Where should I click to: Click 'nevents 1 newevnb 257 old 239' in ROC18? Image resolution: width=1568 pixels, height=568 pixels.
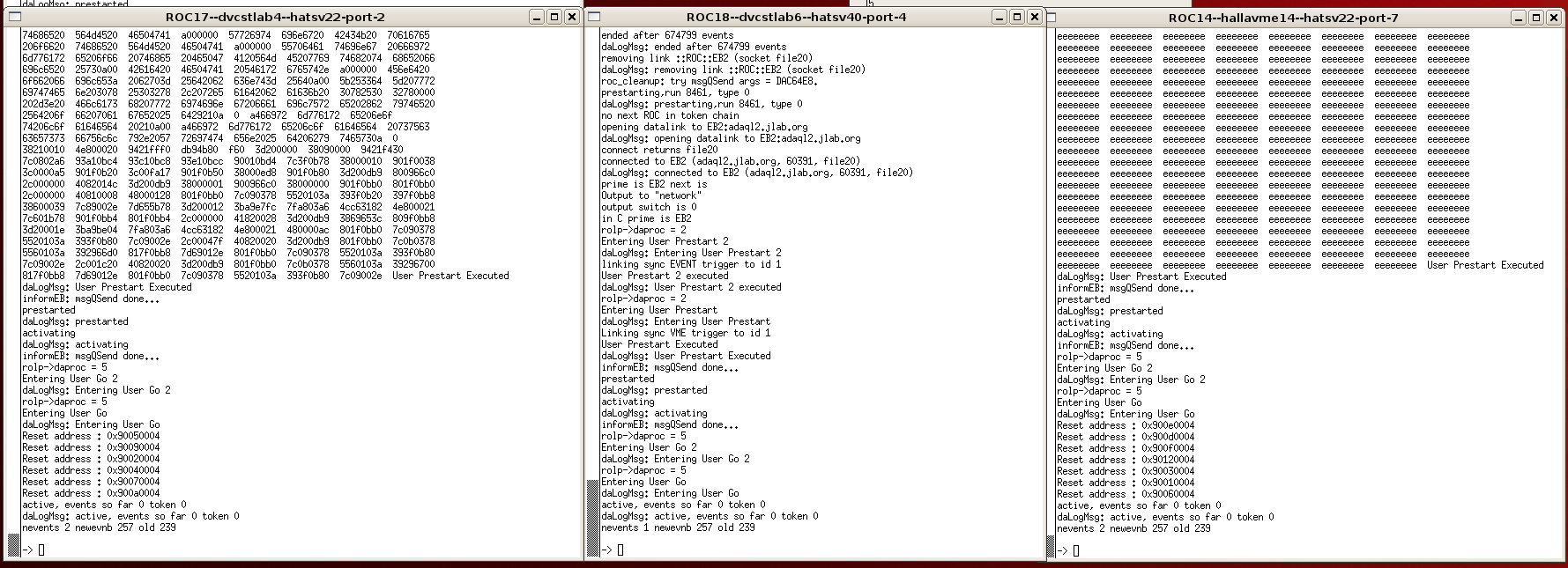coord(678,527)
